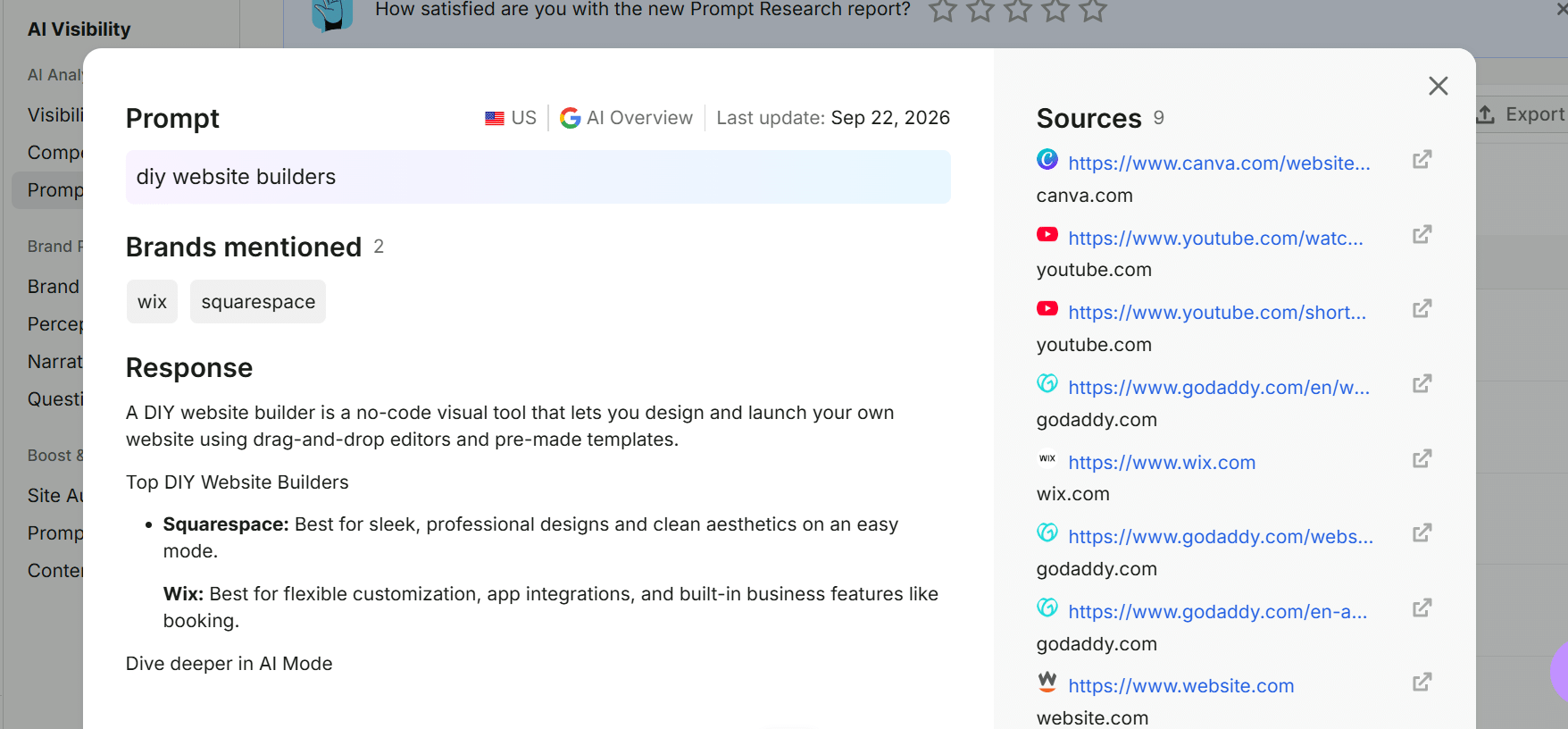Open godaddy.com/en-a external link icon
Viewport: 1568px width, 729px height.
pos(1422,608)
